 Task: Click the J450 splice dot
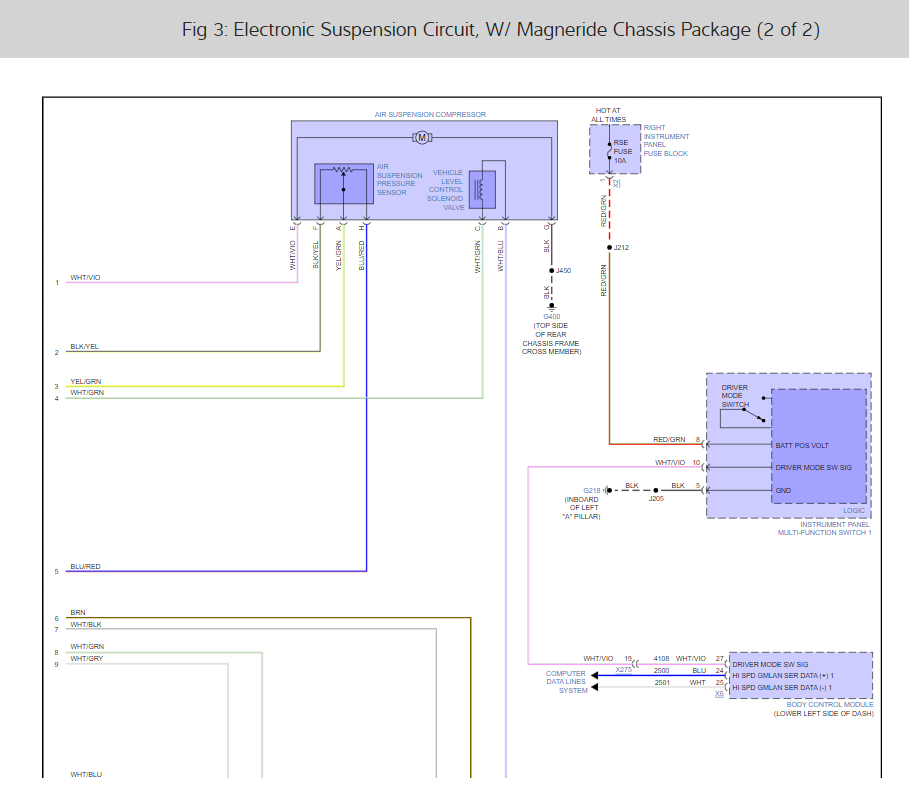coord(551,271)
